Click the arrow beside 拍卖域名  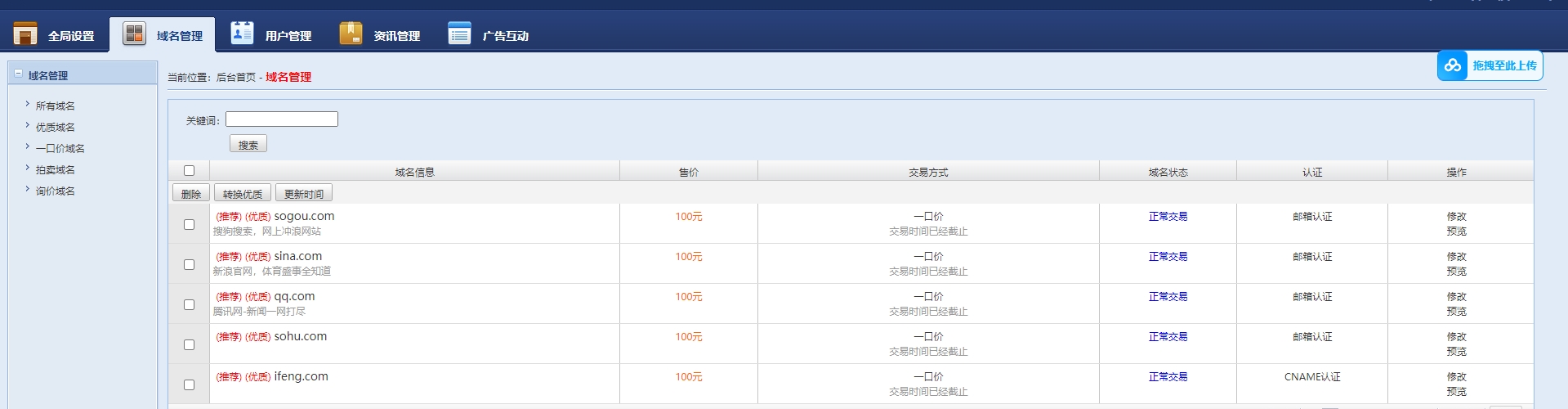(x=27, y=168)
